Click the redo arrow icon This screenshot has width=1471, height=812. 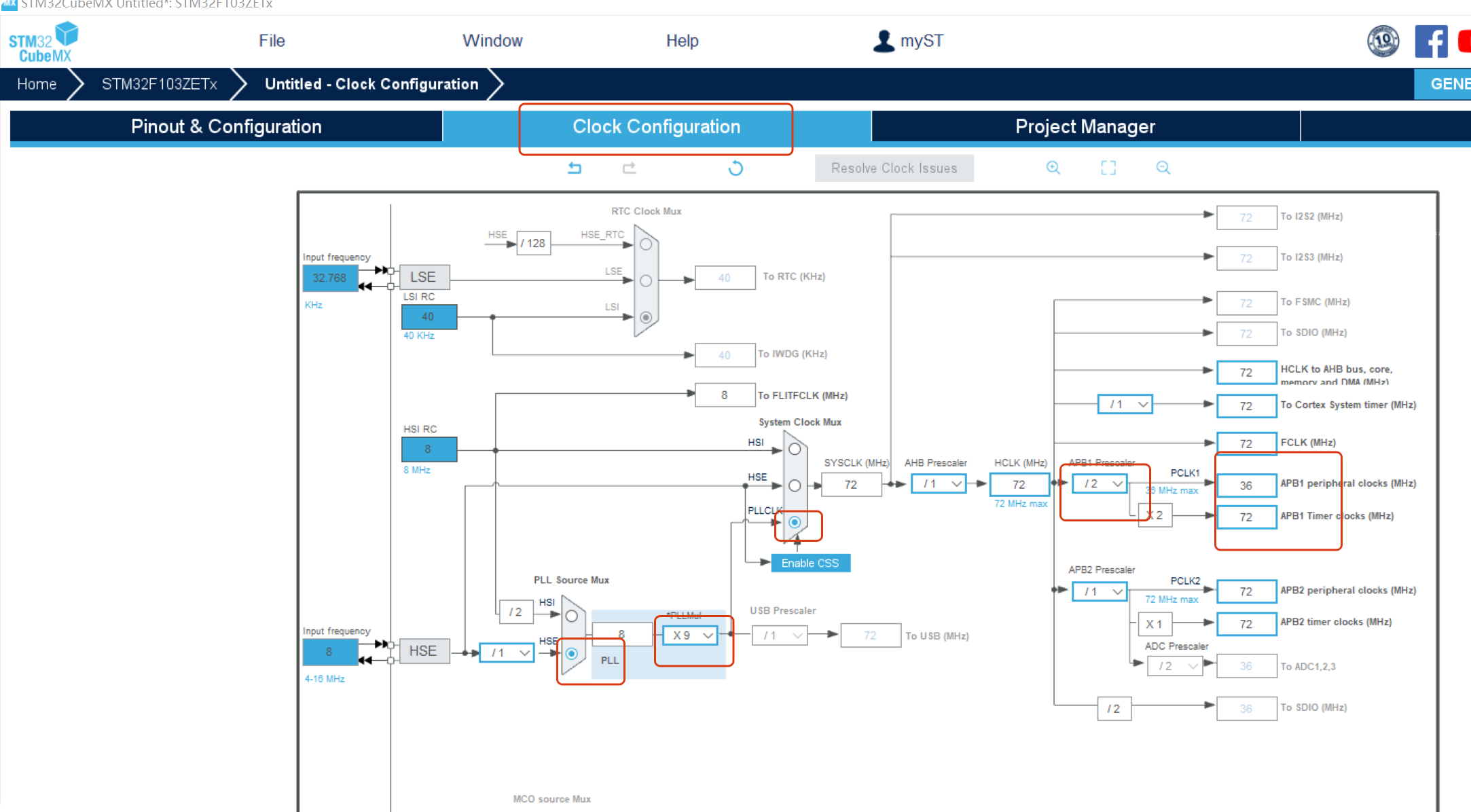click(629, 168)
